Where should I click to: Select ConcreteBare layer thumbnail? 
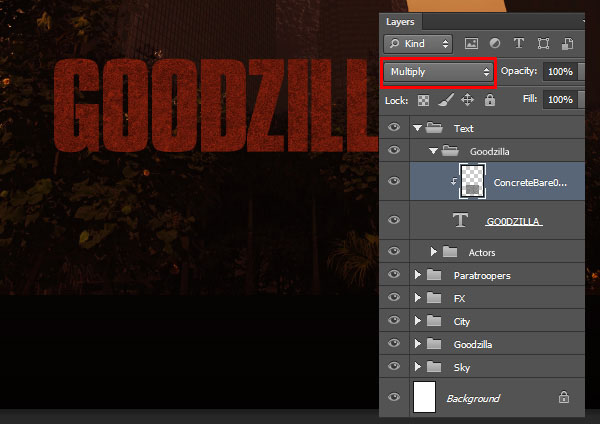click(x=472, y=181)
